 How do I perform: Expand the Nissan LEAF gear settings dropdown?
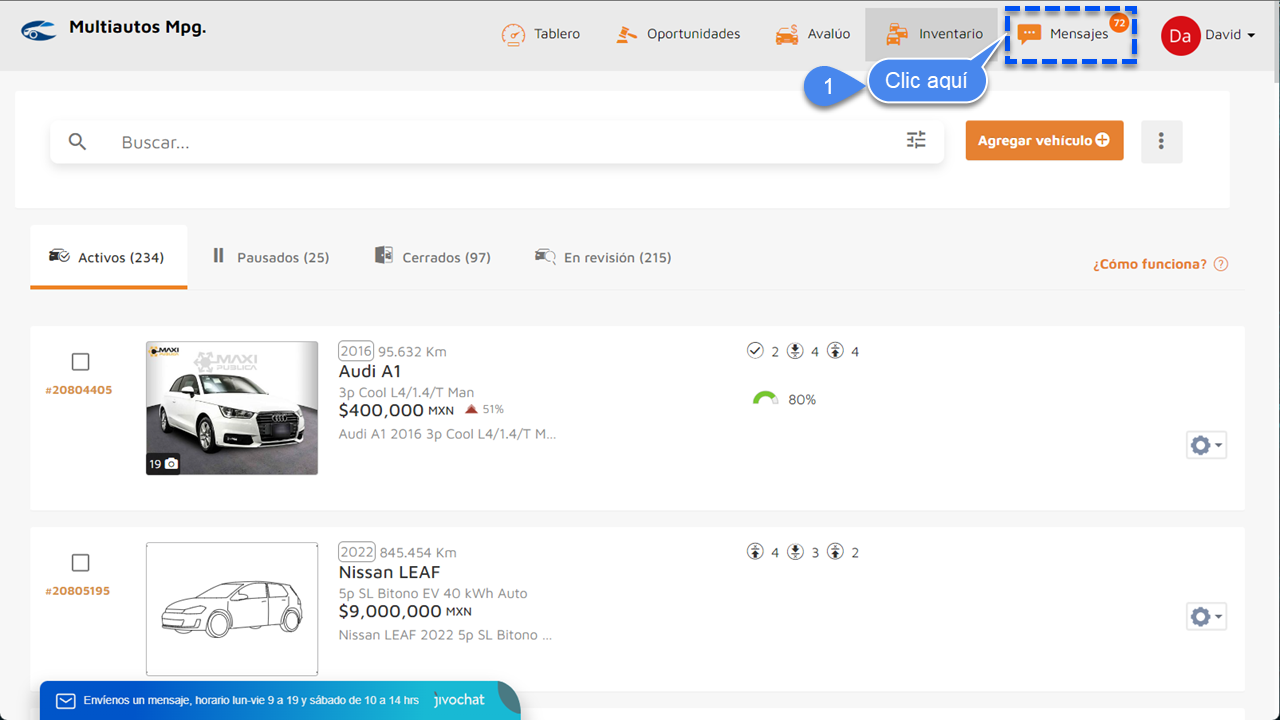click(1206, 616)
